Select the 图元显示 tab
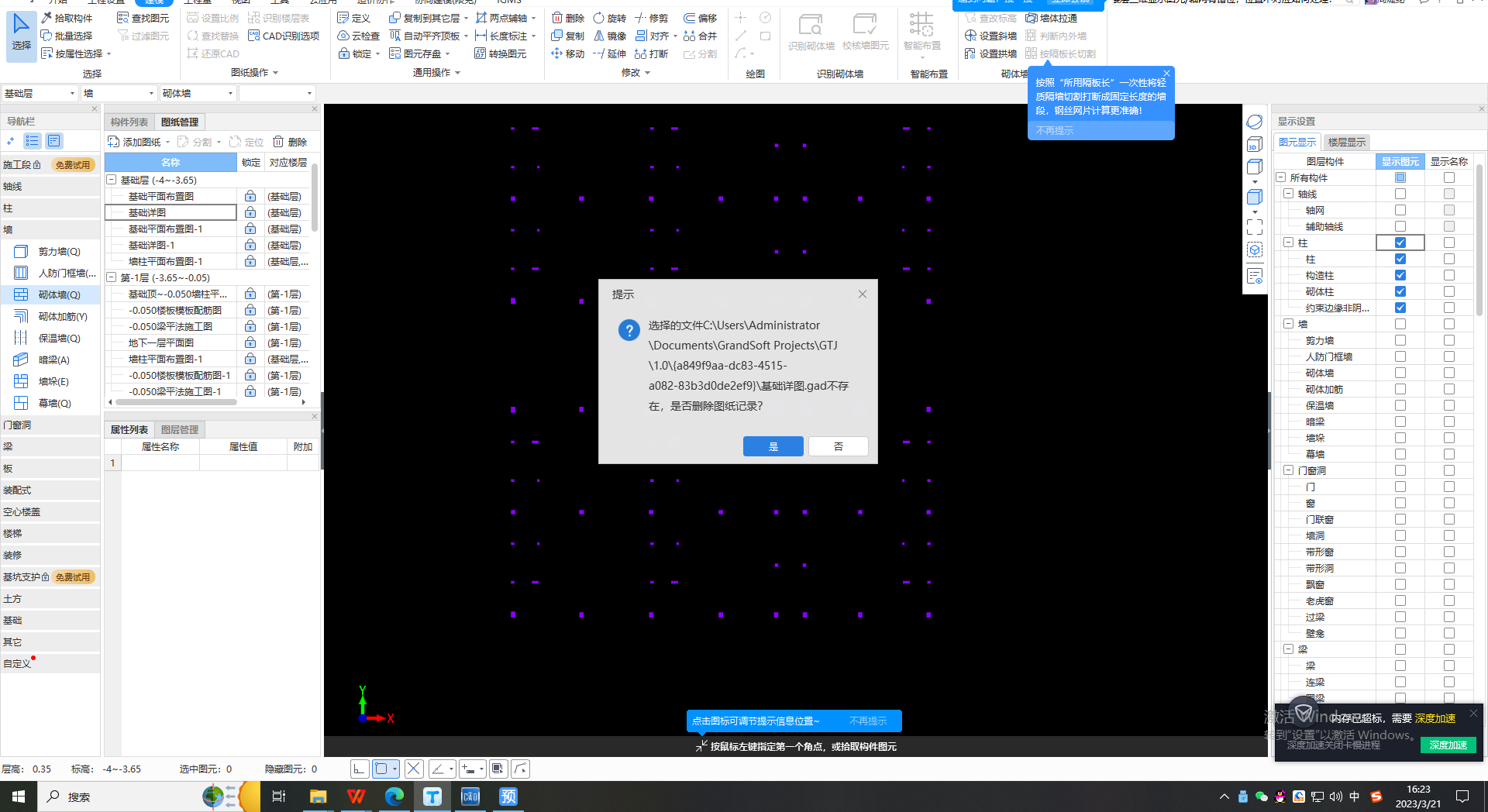The width and height of the screenshot is (1488, 812). tap(1297, 142)
